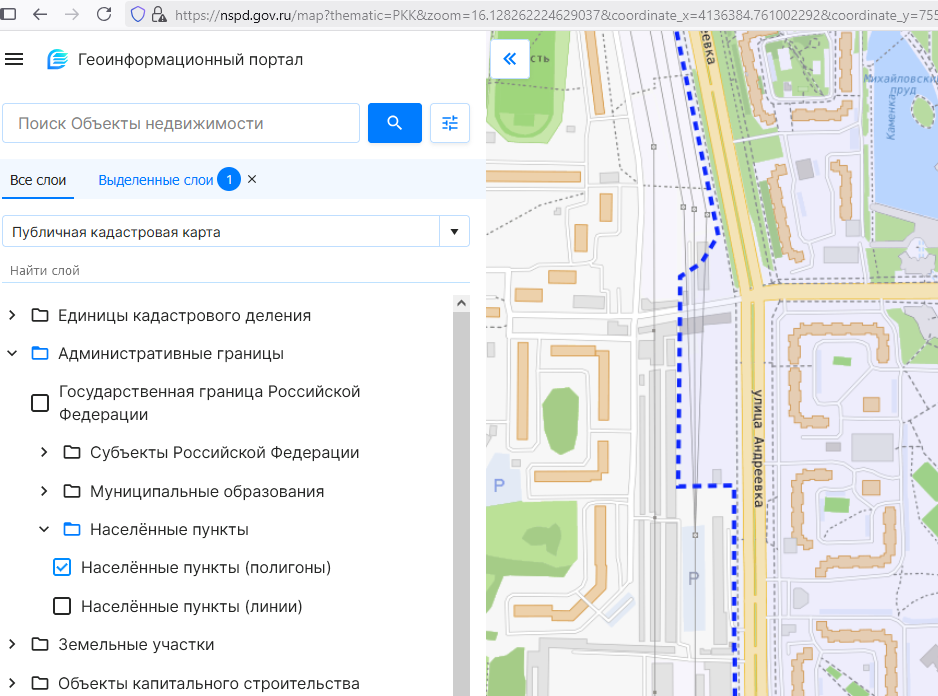Image resolution: width=938 pixels, height=696 pixels.
Task: Click the Геоинформационный портал logo icon
Action: point(58,60)
